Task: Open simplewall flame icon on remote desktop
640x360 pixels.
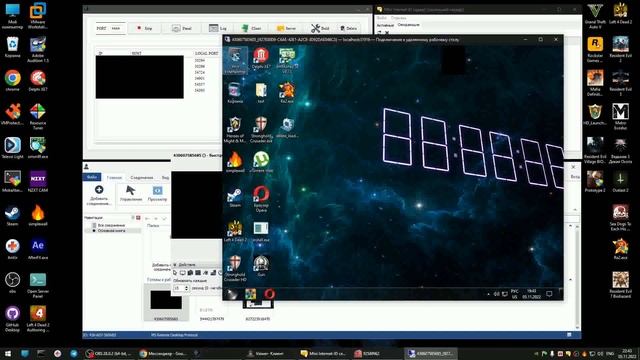Action: pyautogui.click(x=235, y=162)
